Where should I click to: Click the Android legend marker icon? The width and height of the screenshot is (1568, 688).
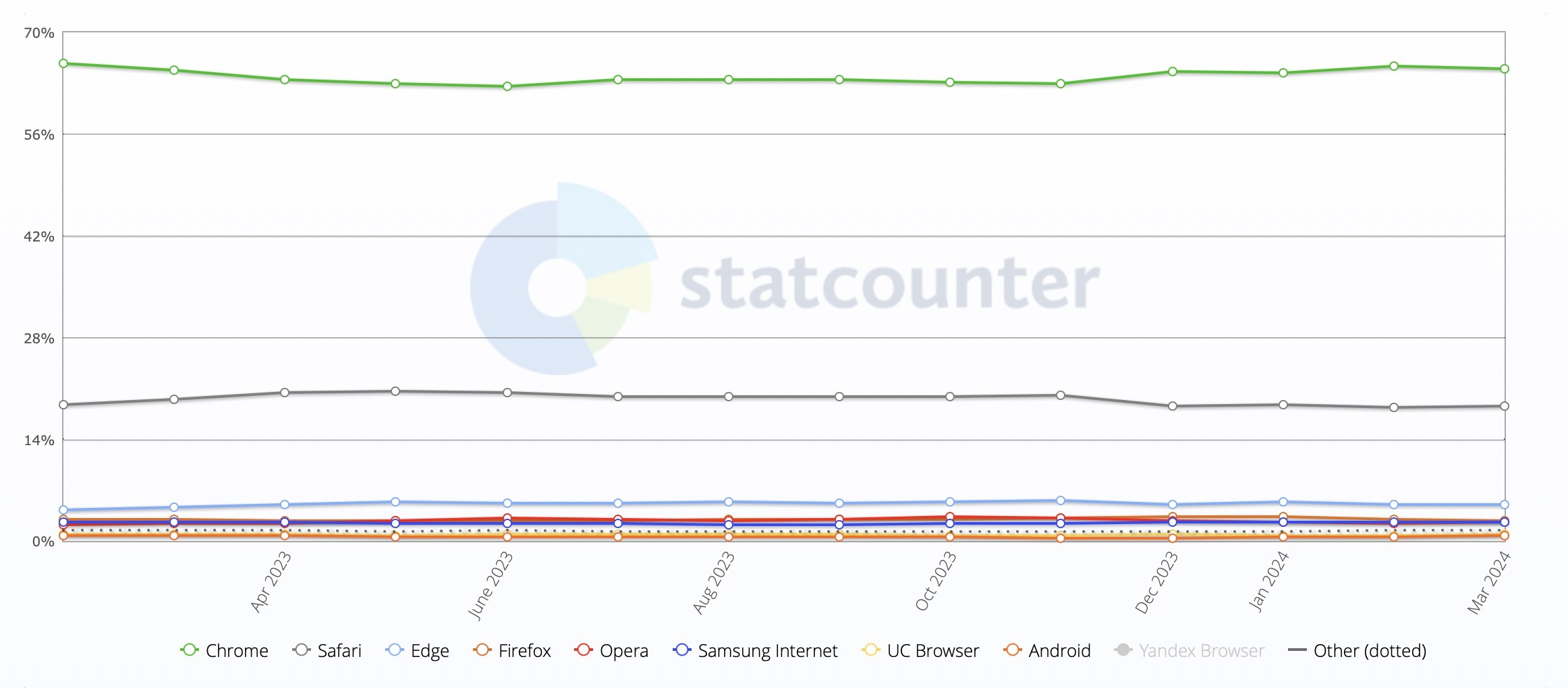point(1013,650)
